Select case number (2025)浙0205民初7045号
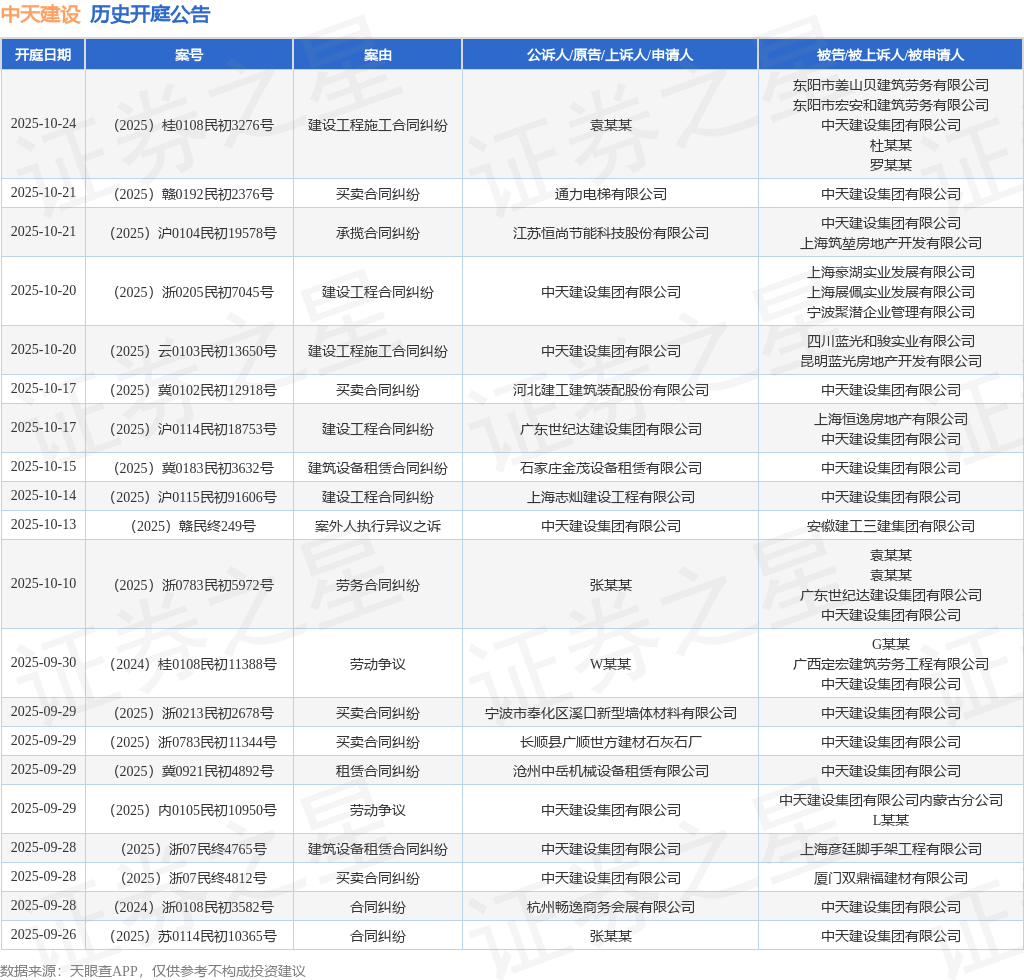The image size is (1024, 980). point(193,292)
